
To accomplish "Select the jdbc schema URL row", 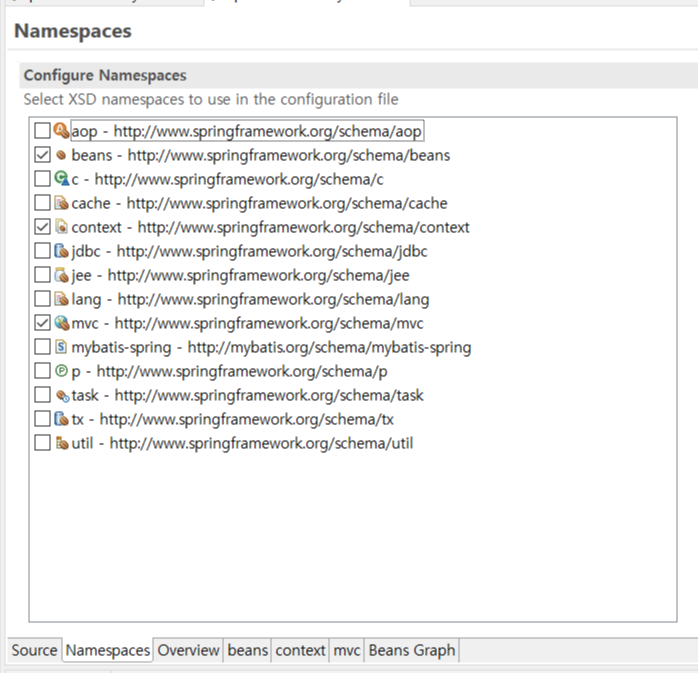I will (x=249, y=251).
